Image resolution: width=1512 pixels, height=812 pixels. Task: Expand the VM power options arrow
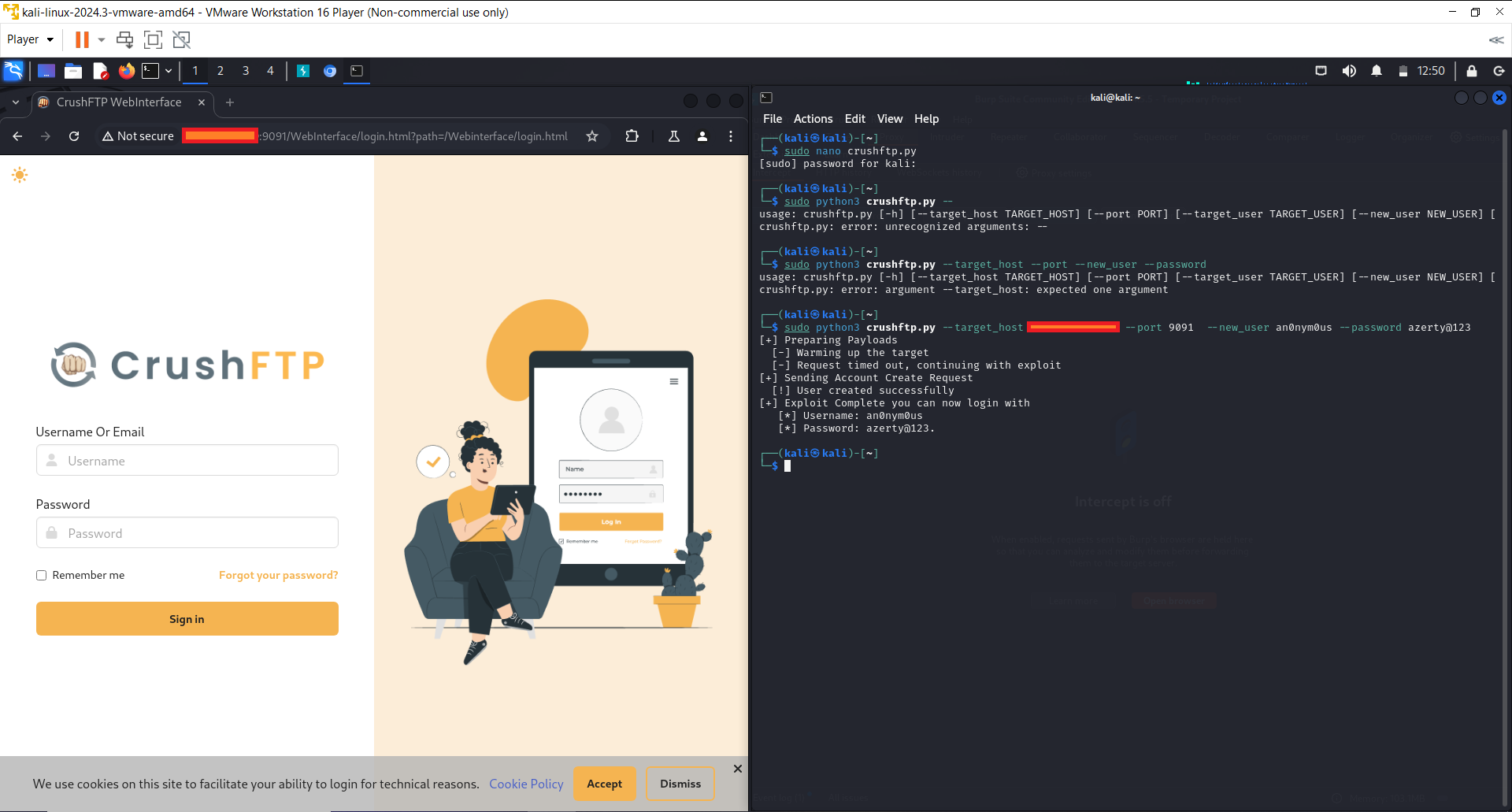point(102,39)
